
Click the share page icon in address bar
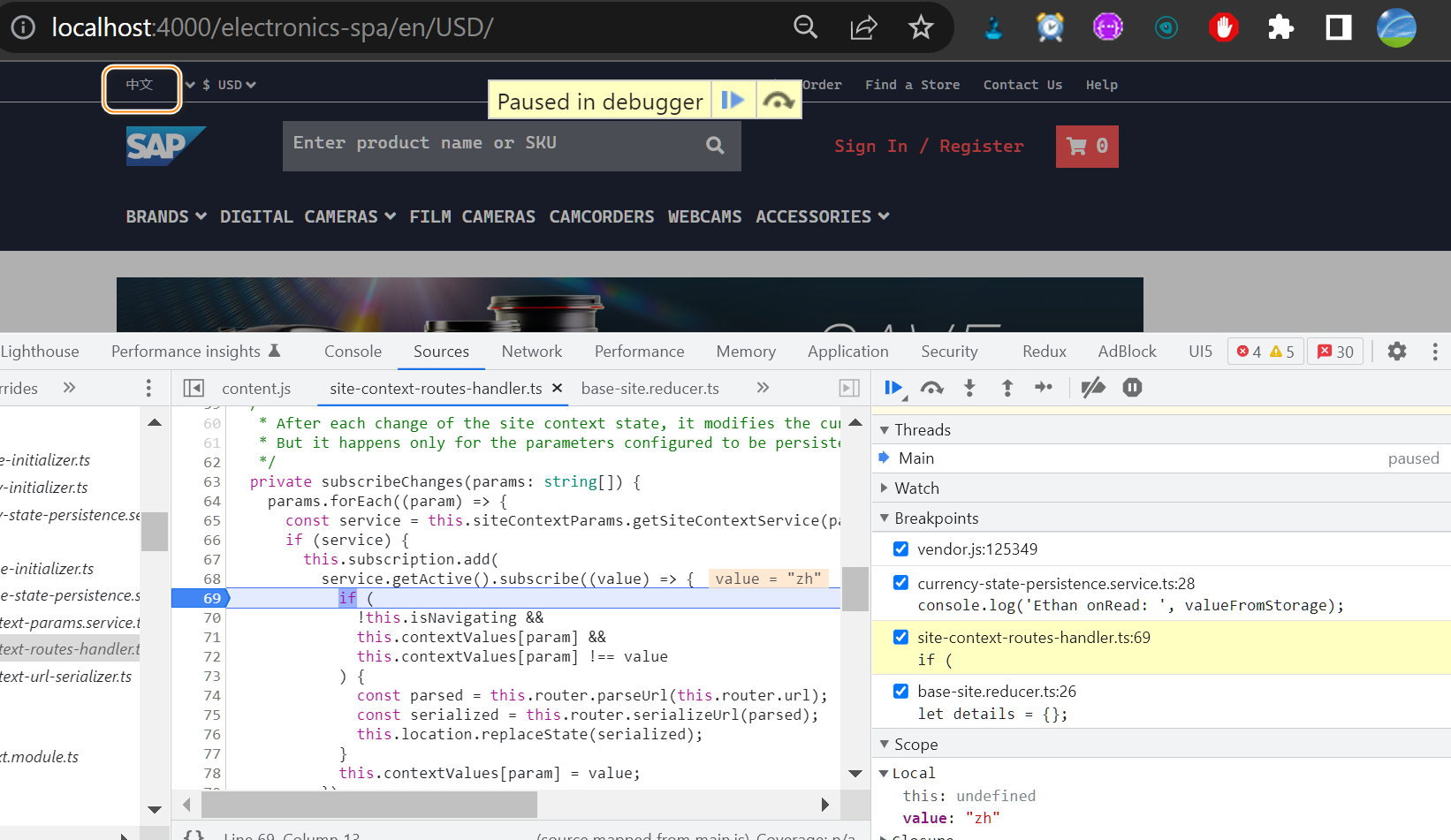click(x=863, y=27)
